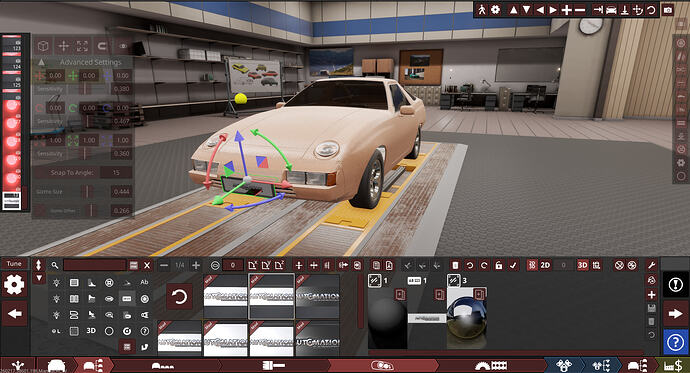The height and width of the screenshot is (373, 690).
Task: Decrease fixture page with the minus
Action: click(x=164, y=265)
